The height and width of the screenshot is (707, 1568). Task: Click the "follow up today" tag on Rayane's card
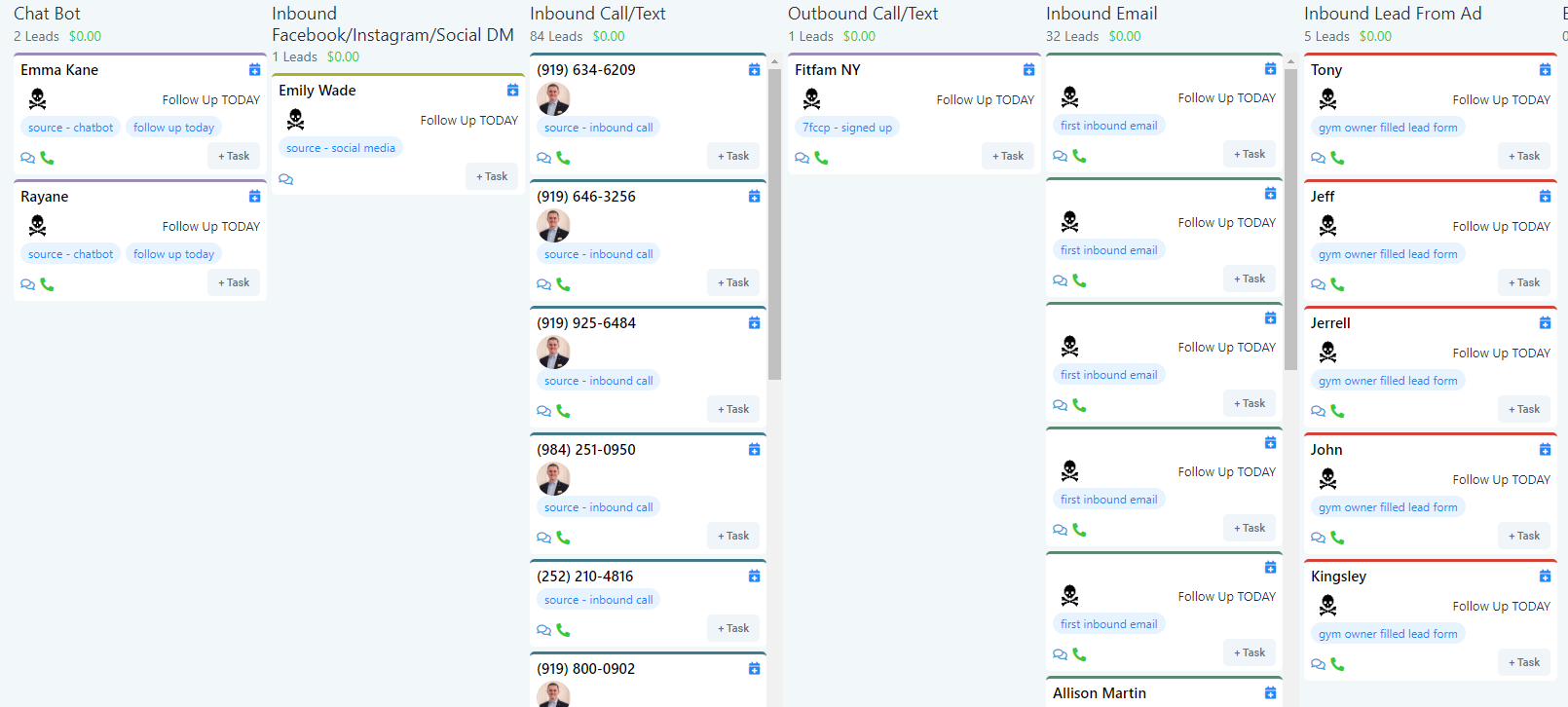click(173, 254)
